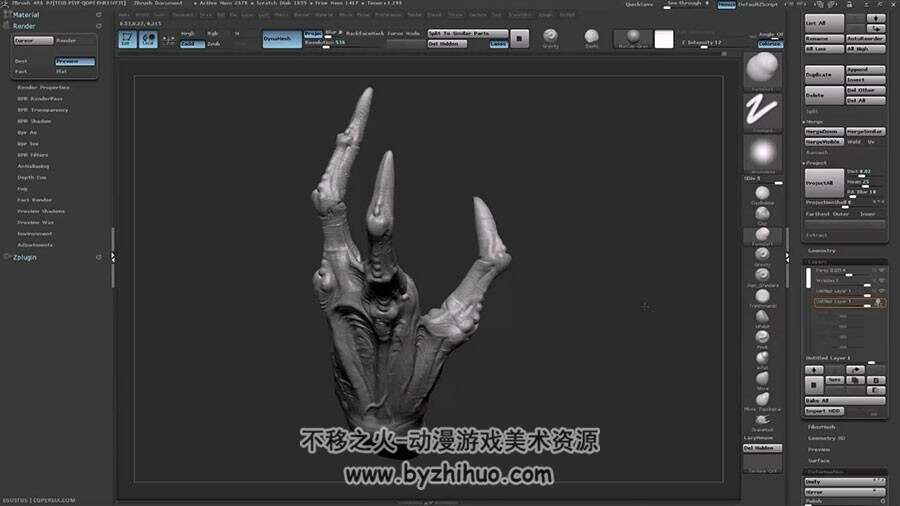900x506 pixels.
Task: Click Duplicate subtool button
Action: coord(824,75)
